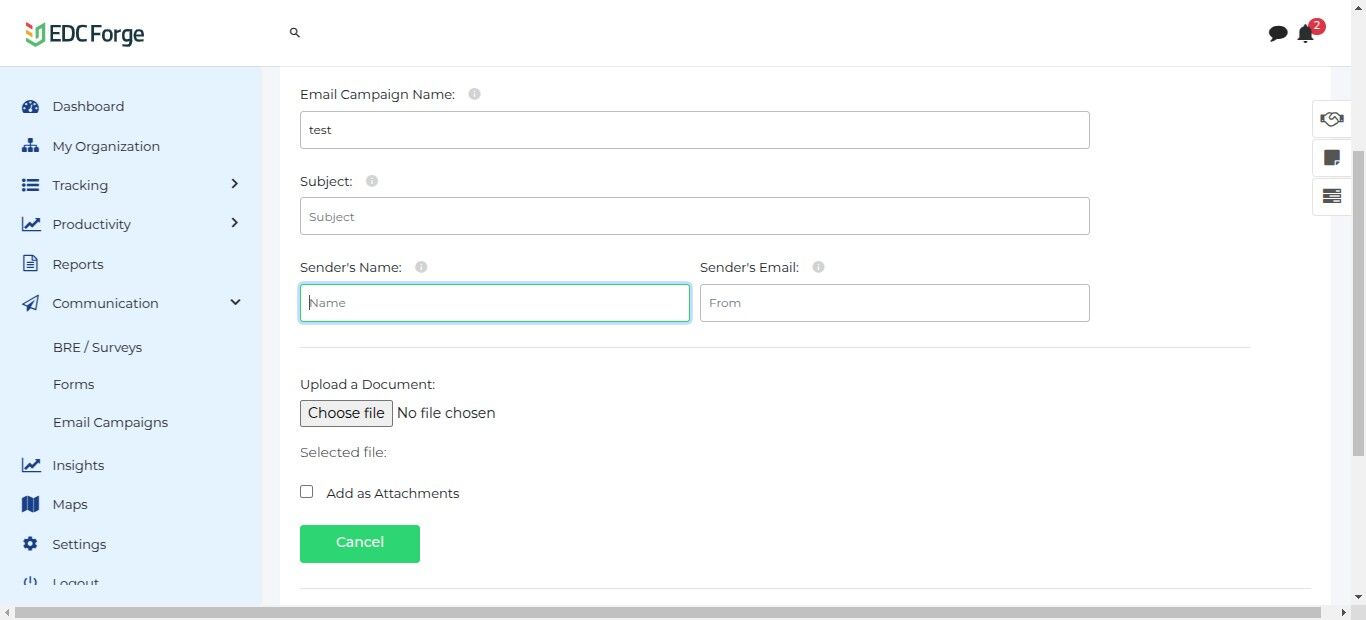1366x620 pixels.
Task: Click the Sender's Email From field
Action: coord(894,303)
